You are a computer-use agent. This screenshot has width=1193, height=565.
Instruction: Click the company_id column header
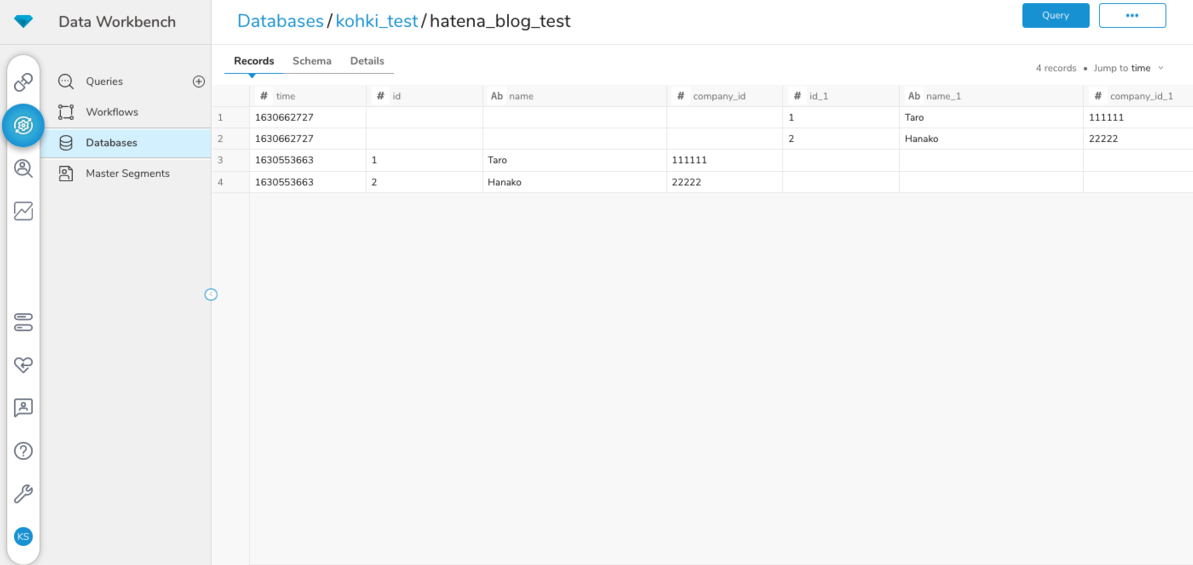tap(719, 96)
